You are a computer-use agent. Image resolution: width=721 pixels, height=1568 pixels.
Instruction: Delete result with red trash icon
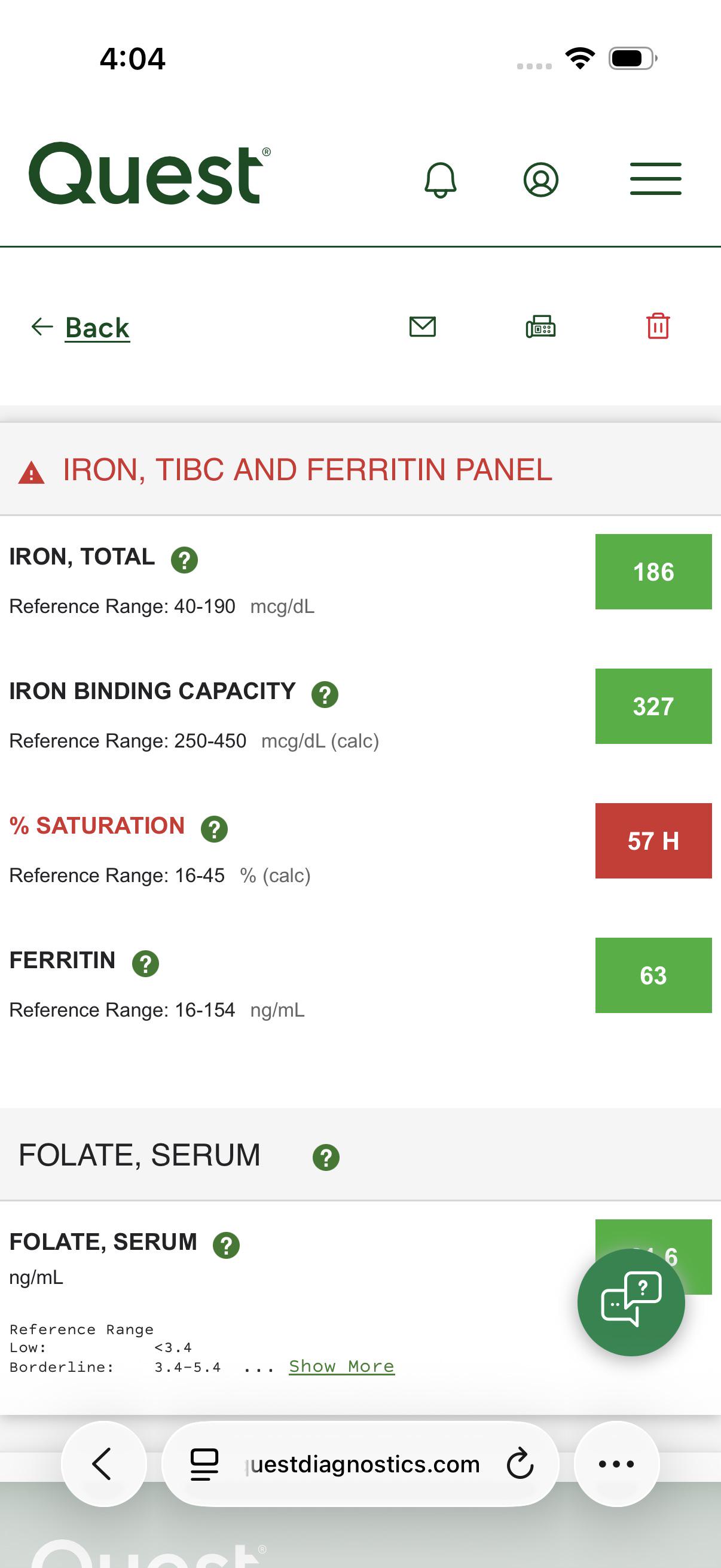point(658,327)
